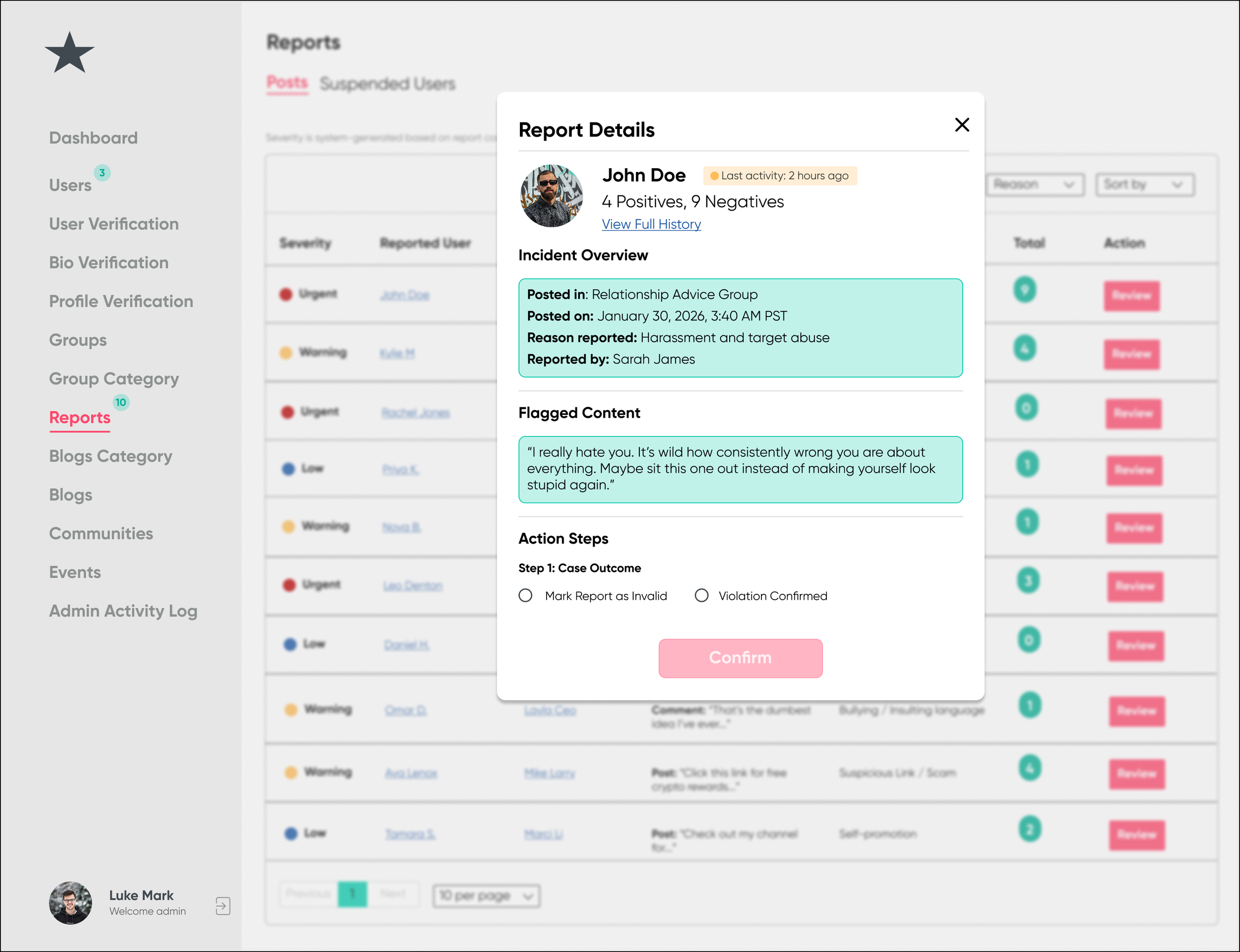Switch to Suspended Users tab
Screen dimensions: 1240x952
pyautogui.click(x=387, y=84)
